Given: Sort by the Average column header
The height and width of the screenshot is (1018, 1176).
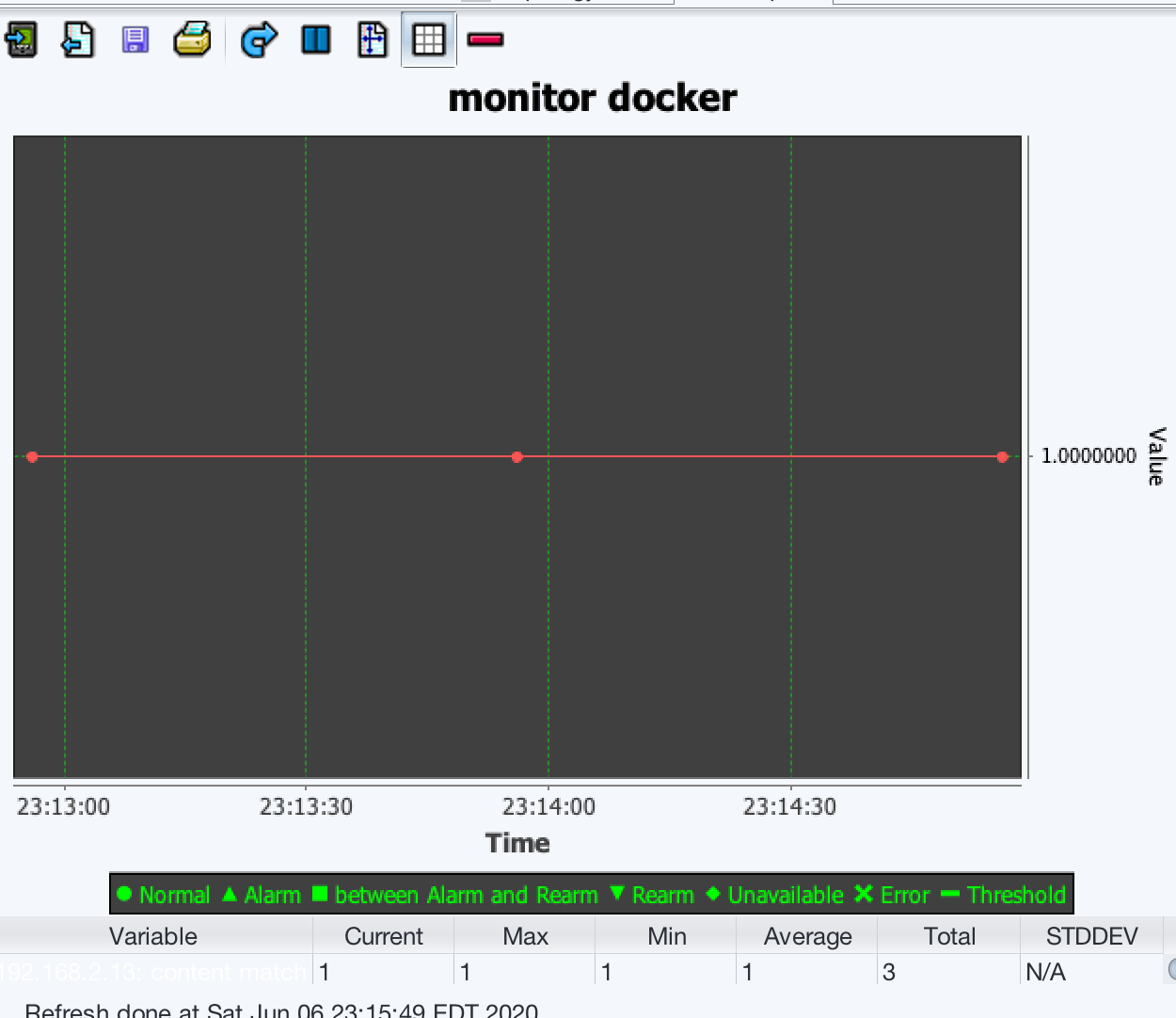Looking at the screenshot, I should tap(806, 936).
